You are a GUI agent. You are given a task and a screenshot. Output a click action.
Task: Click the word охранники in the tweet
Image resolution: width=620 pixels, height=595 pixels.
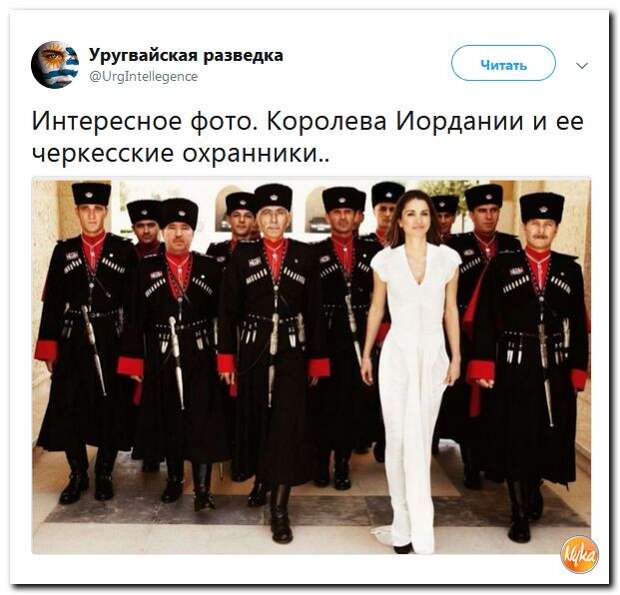[x=251, y=153]
